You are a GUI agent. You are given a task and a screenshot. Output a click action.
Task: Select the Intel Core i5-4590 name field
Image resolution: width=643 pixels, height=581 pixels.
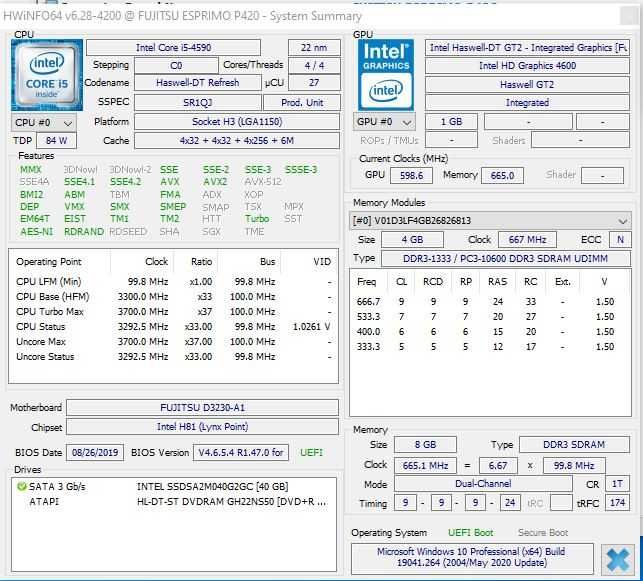pos(173,48)
